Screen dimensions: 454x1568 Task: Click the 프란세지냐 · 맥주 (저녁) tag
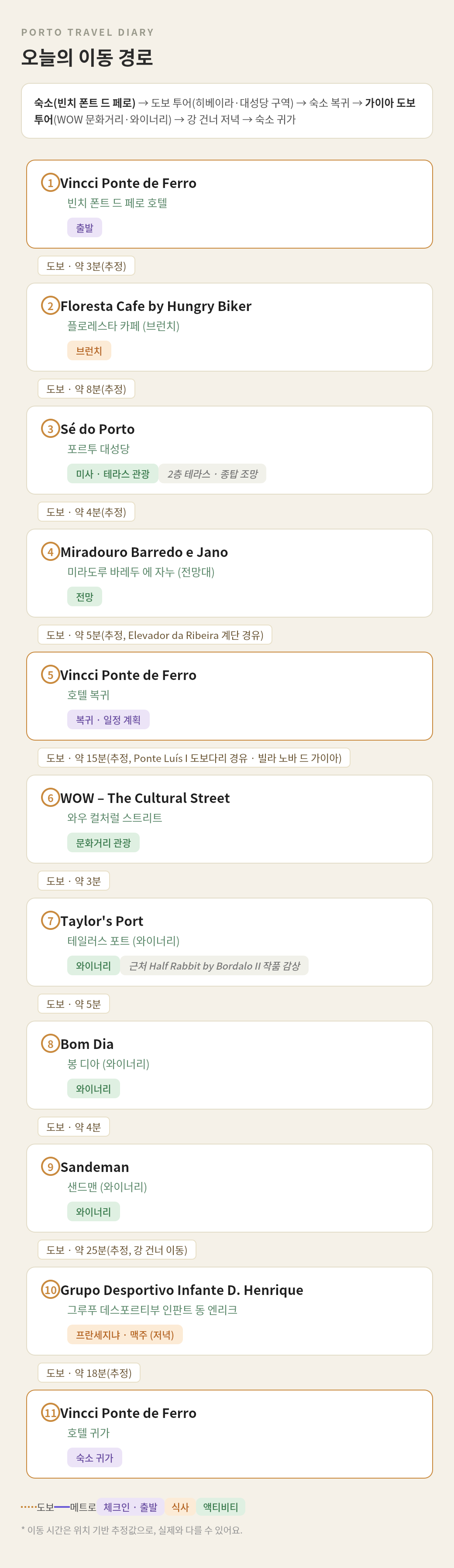[x=125, y=1334]
